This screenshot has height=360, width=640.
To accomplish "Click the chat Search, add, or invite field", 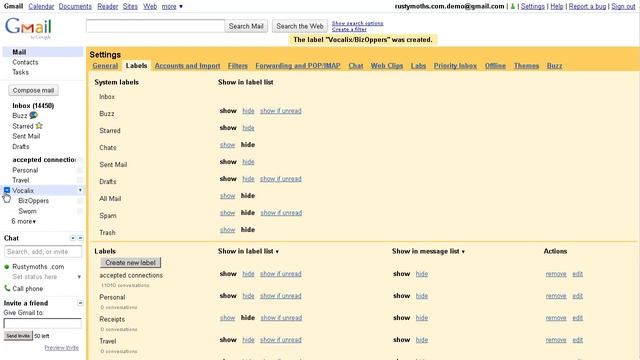I will (43, 252).
